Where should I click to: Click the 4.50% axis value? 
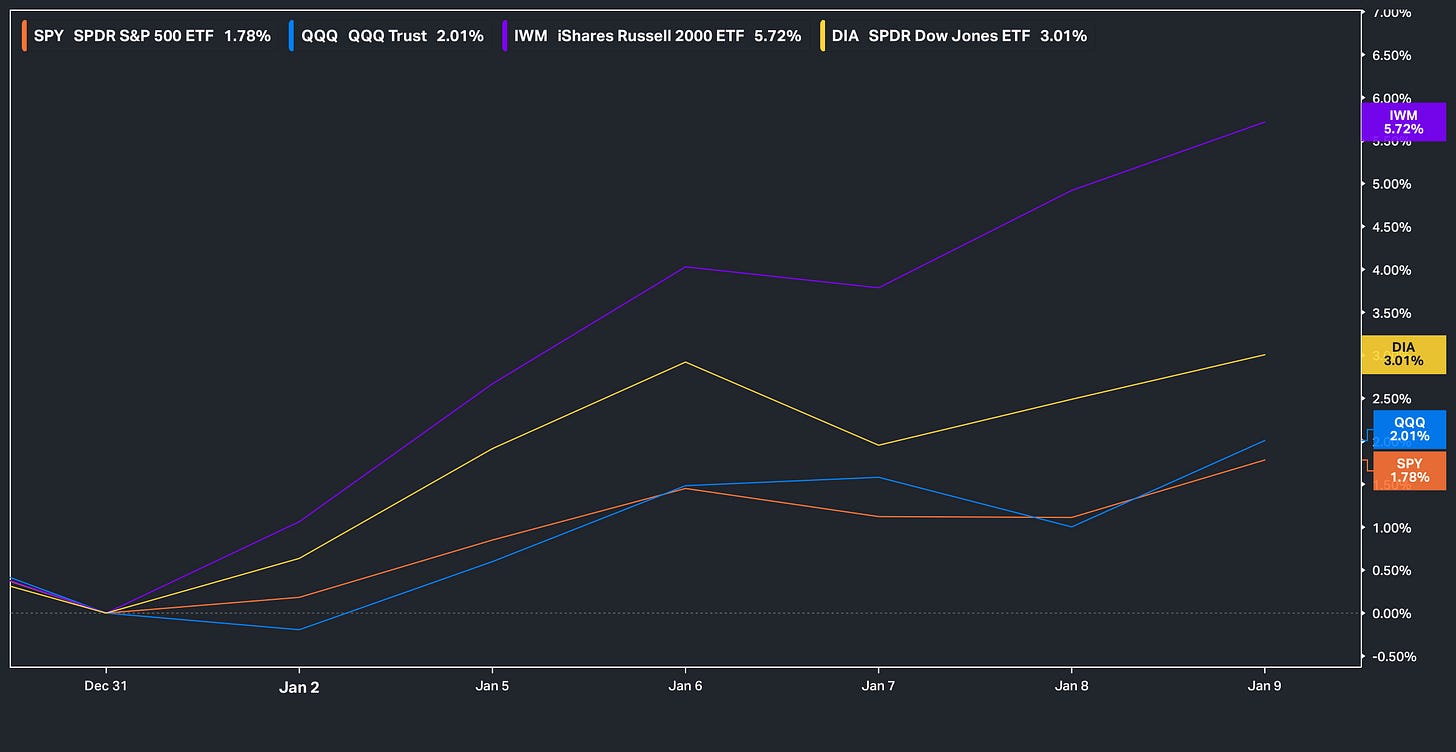[x=1393, y=227]
